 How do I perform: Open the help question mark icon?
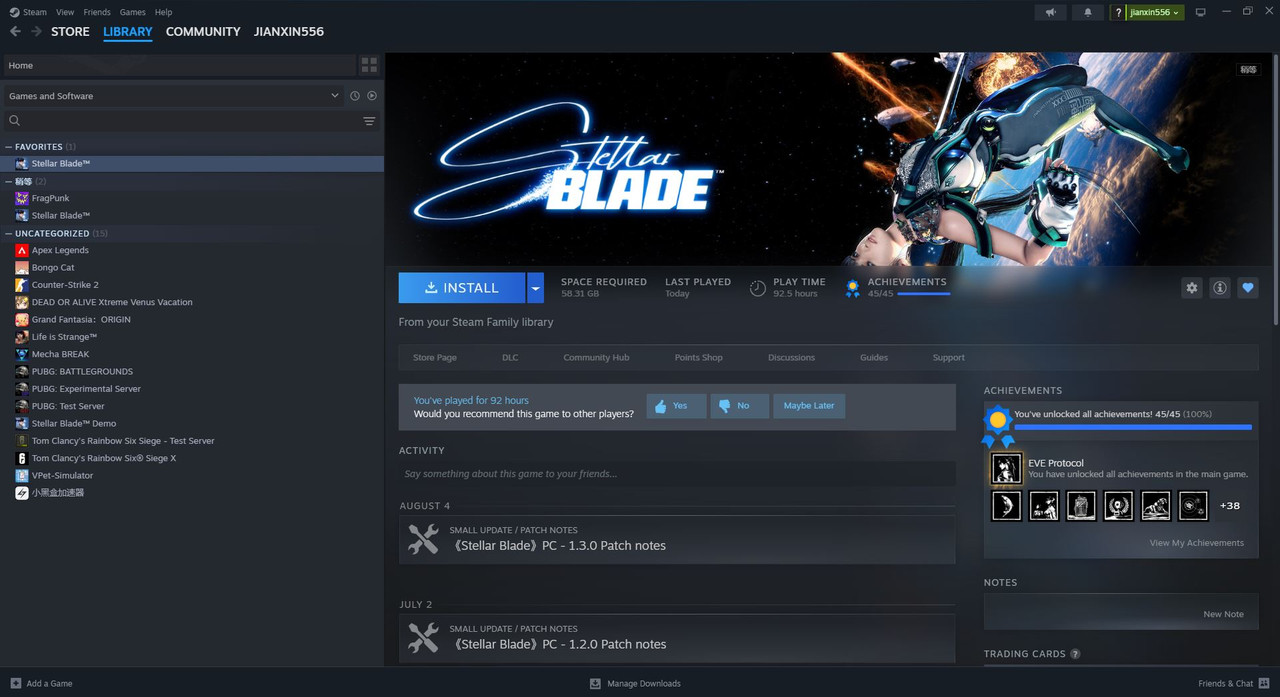(1118, 12)
